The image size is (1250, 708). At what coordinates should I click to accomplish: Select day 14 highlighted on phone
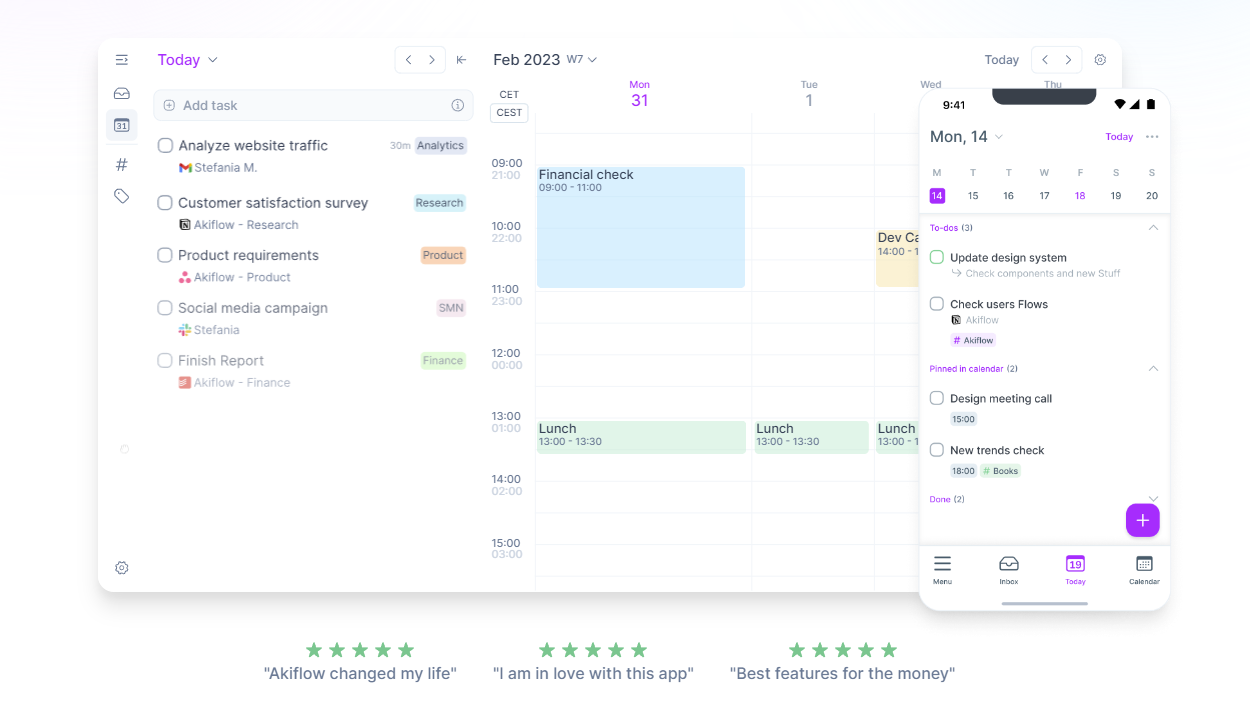[x=937, y=196]
